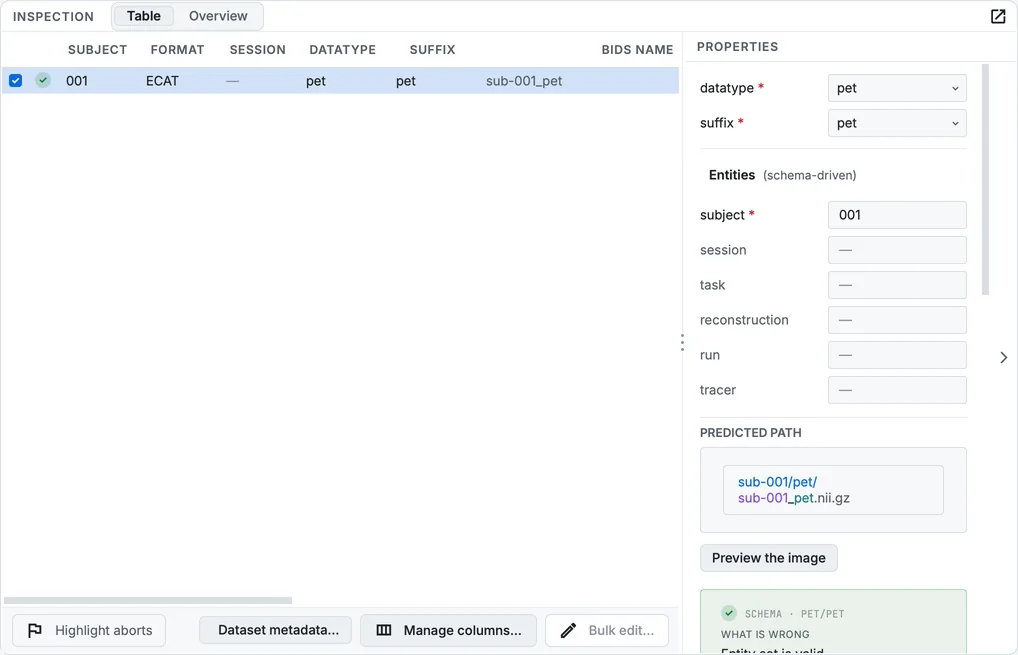
Task: Click Highlight aborts button
Action: point(89,630)
